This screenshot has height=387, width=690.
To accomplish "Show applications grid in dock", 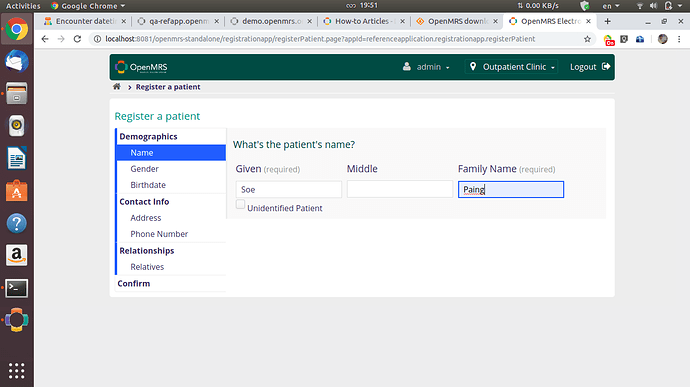I will tap(17, 371).
